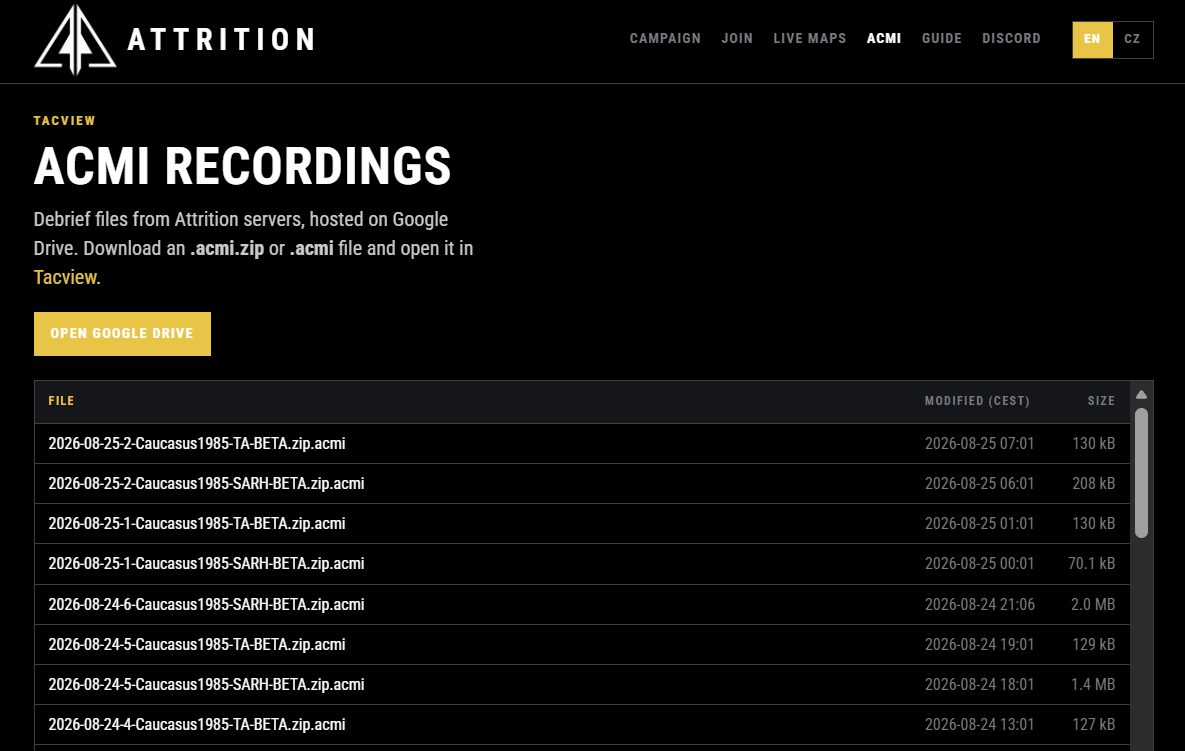Click the MODIFIED (CEST) column header

click(x=977, y=401)
